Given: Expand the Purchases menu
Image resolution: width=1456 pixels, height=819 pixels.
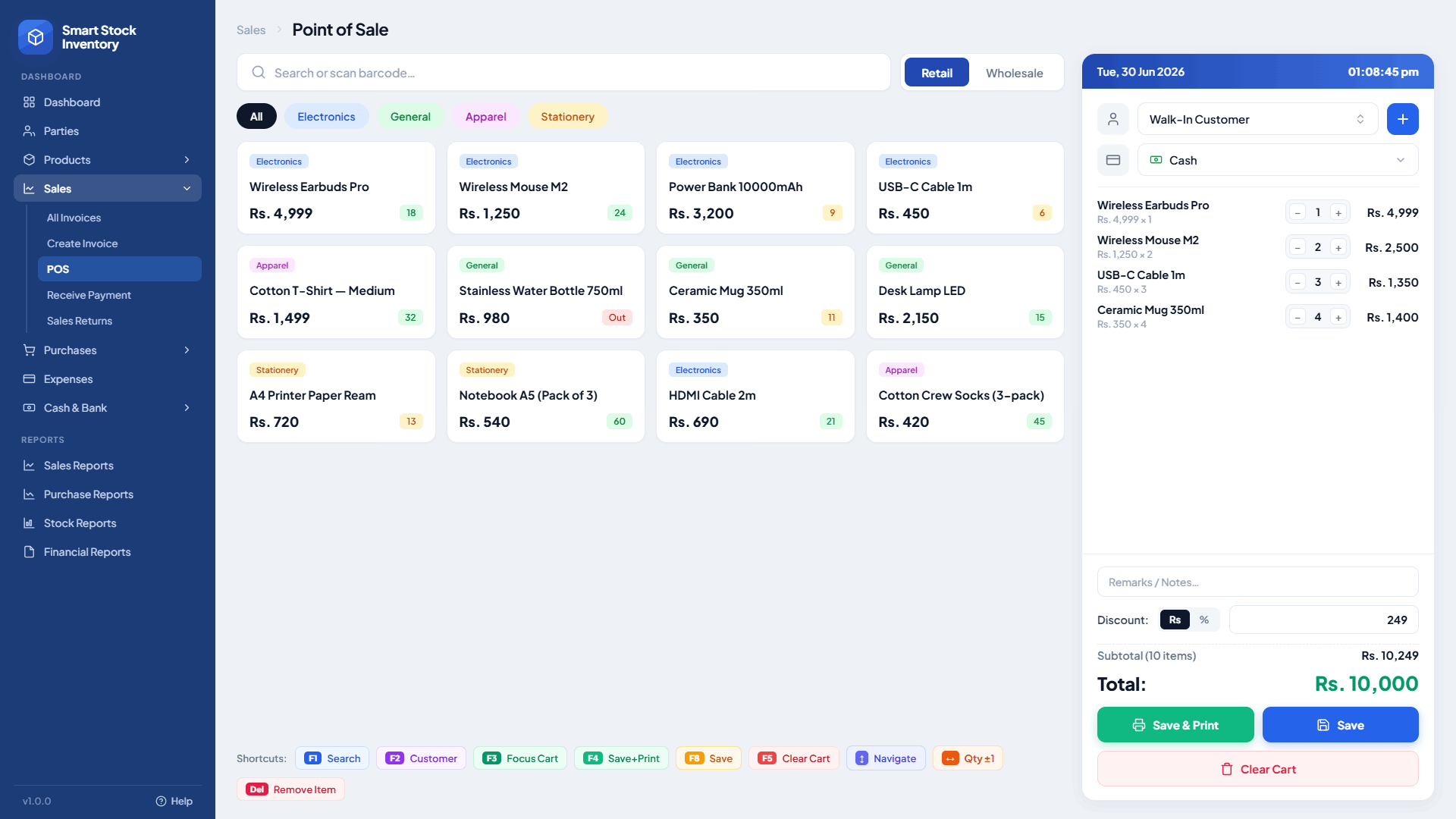Looking at the screenshot, I should (108, 350).
